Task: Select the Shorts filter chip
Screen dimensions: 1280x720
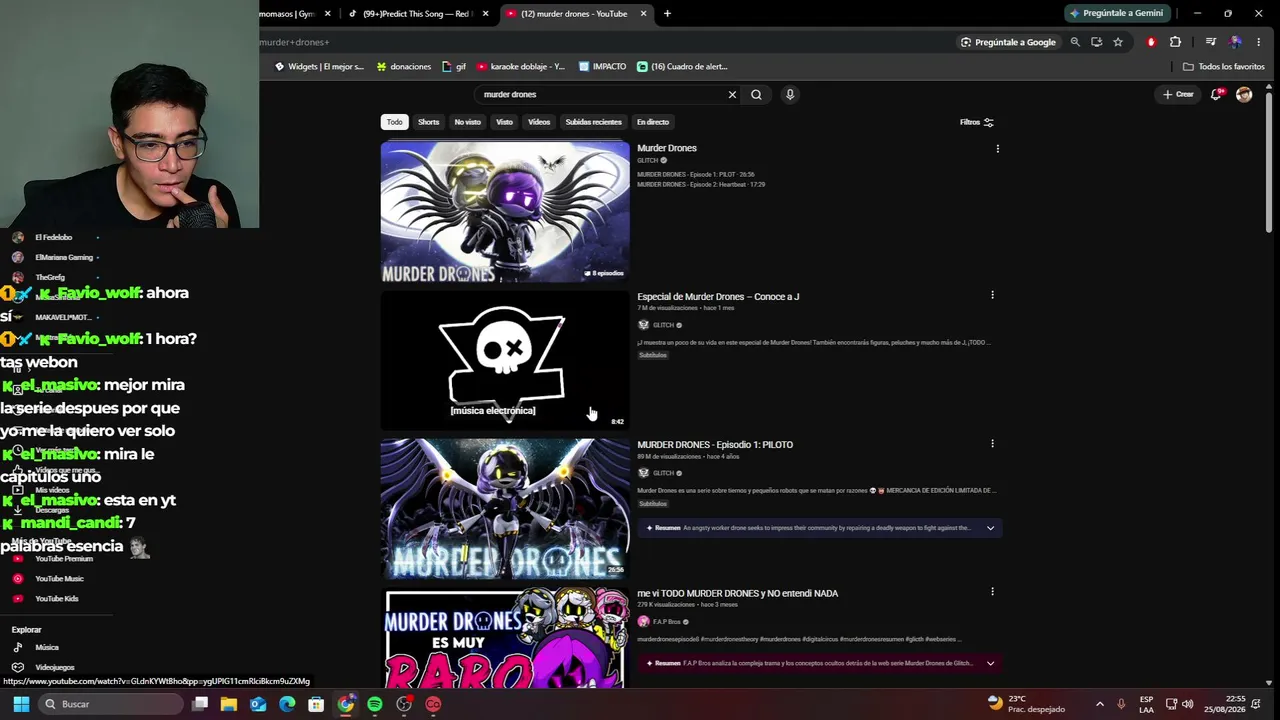Action: 429,122
